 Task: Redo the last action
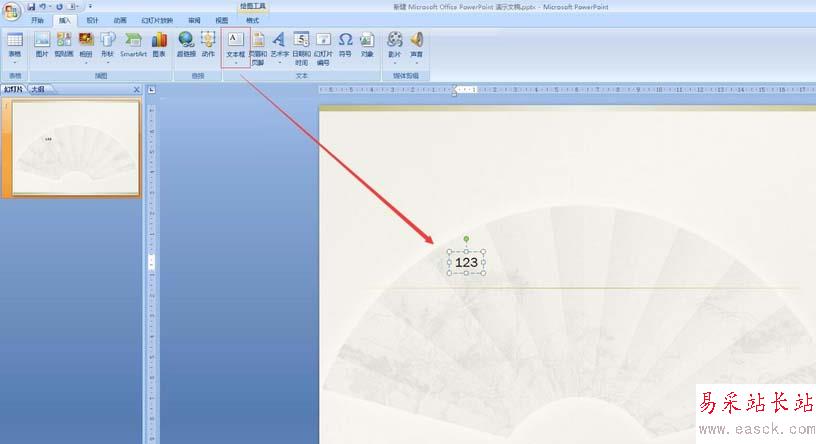[x=59, y=7]
